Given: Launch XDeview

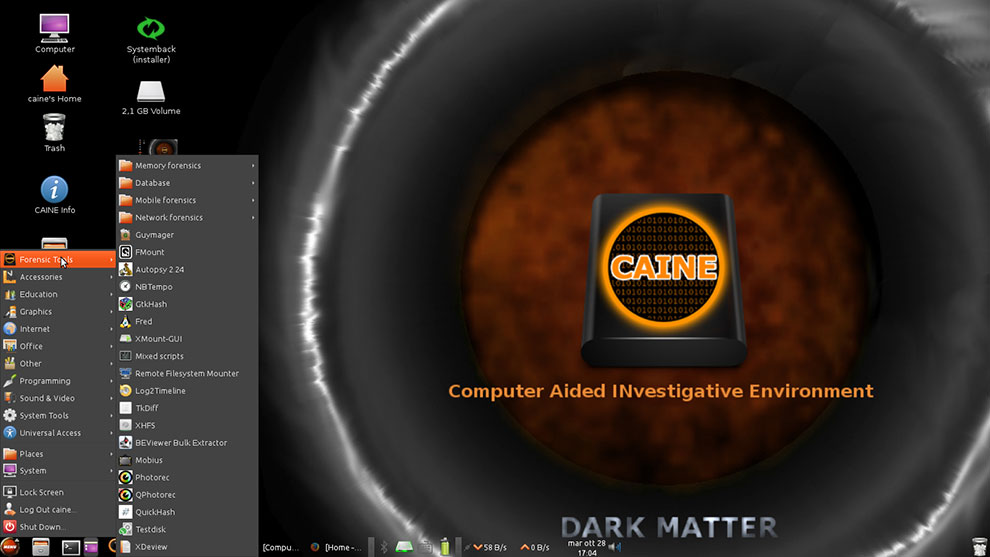Looking at the screenshot, I should point(187,548).
